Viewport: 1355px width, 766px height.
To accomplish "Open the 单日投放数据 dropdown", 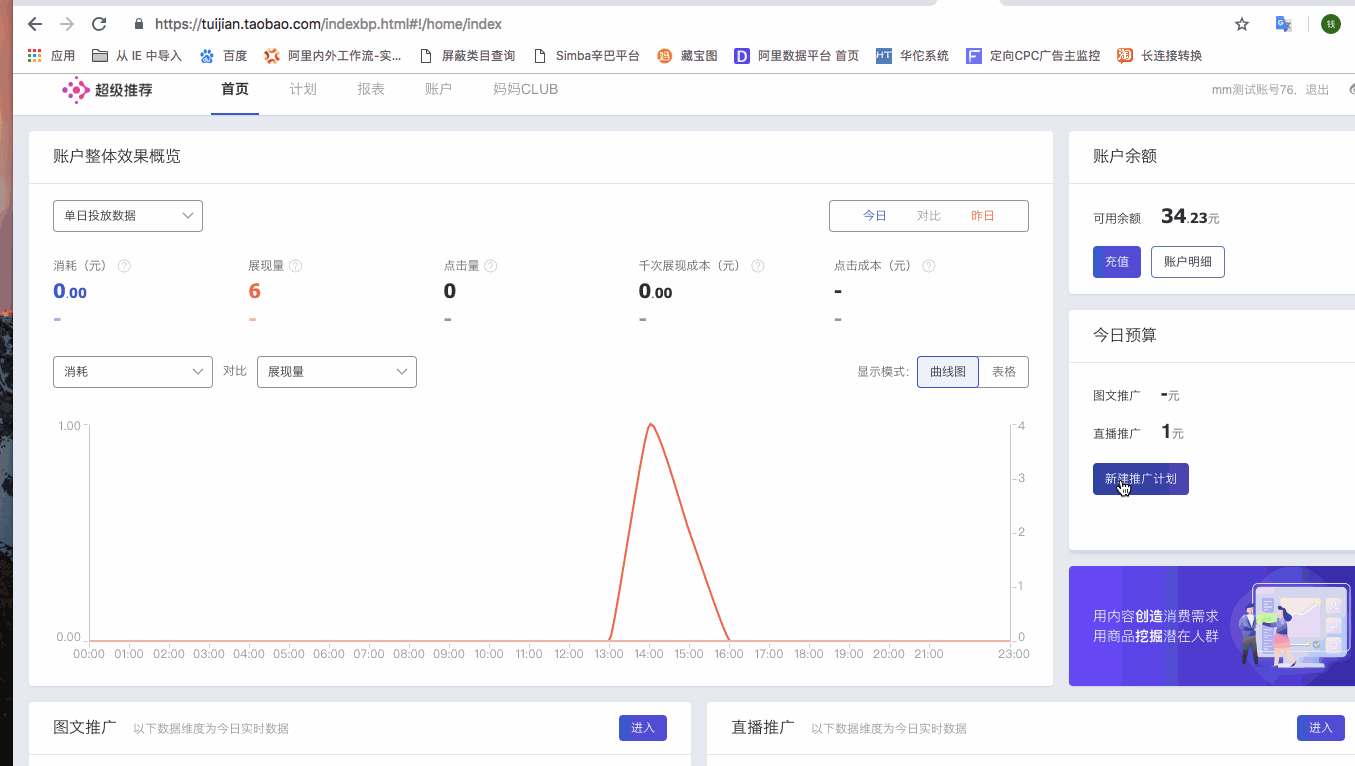I will coord(127,215).
